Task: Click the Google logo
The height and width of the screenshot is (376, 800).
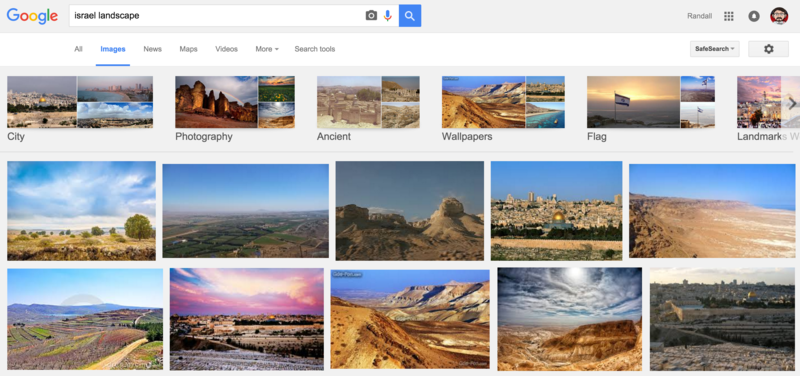Action: [32, 16]
